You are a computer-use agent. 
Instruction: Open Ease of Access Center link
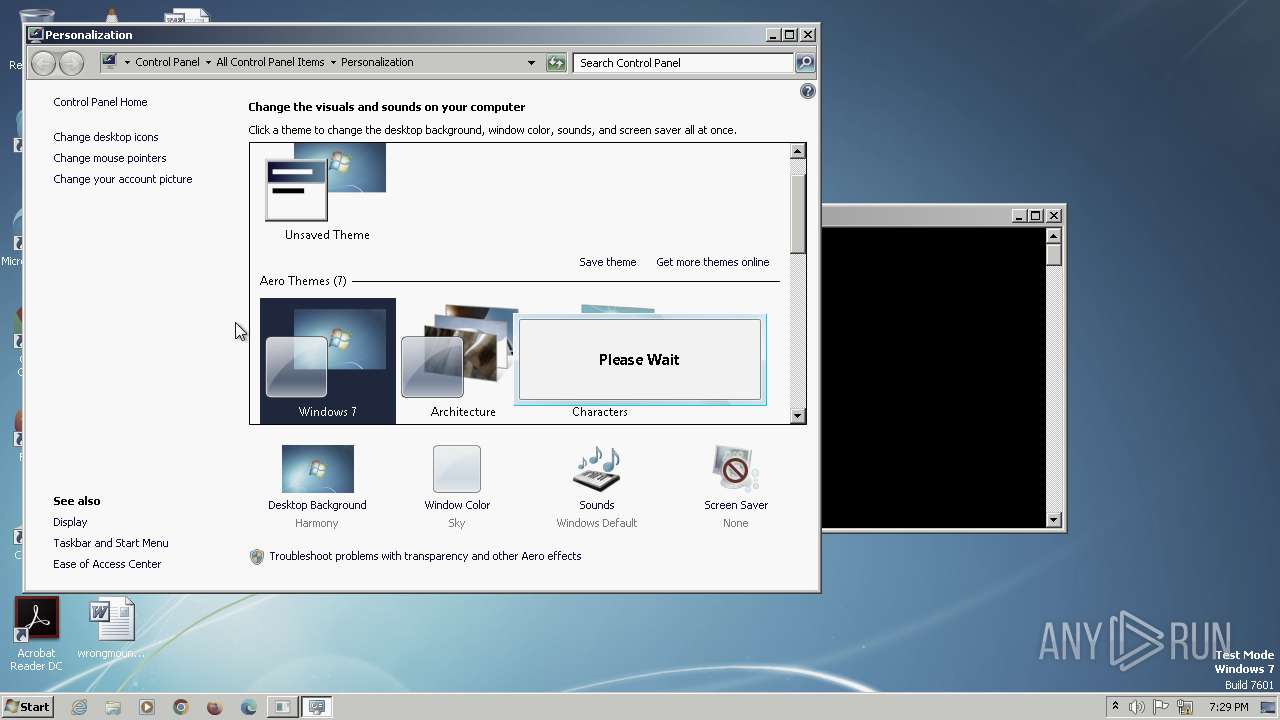click(x=107, y=564)
